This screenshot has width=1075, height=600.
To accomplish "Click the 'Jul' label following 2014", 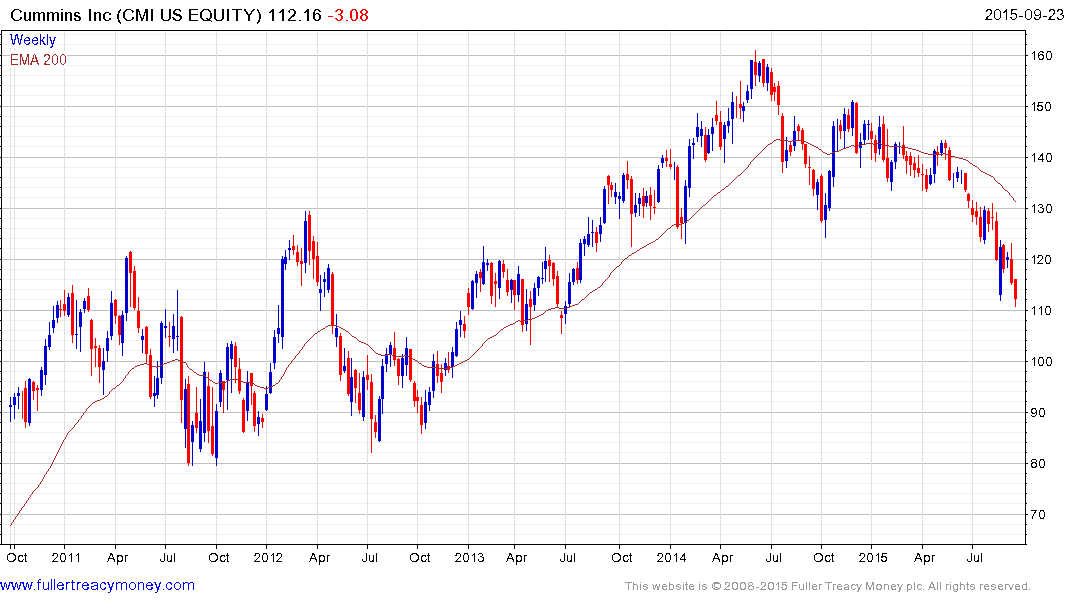I will point(773,557).
